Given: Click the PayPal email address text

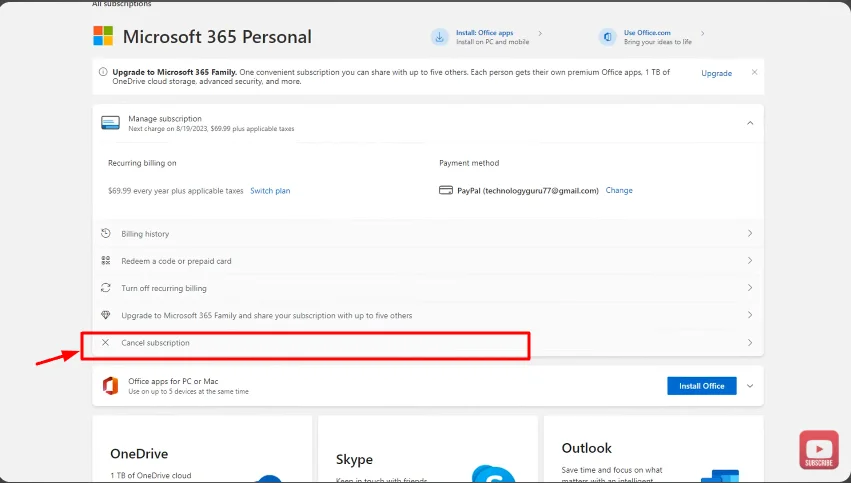Looking at the screenshot, I should [x=541, y=190].
